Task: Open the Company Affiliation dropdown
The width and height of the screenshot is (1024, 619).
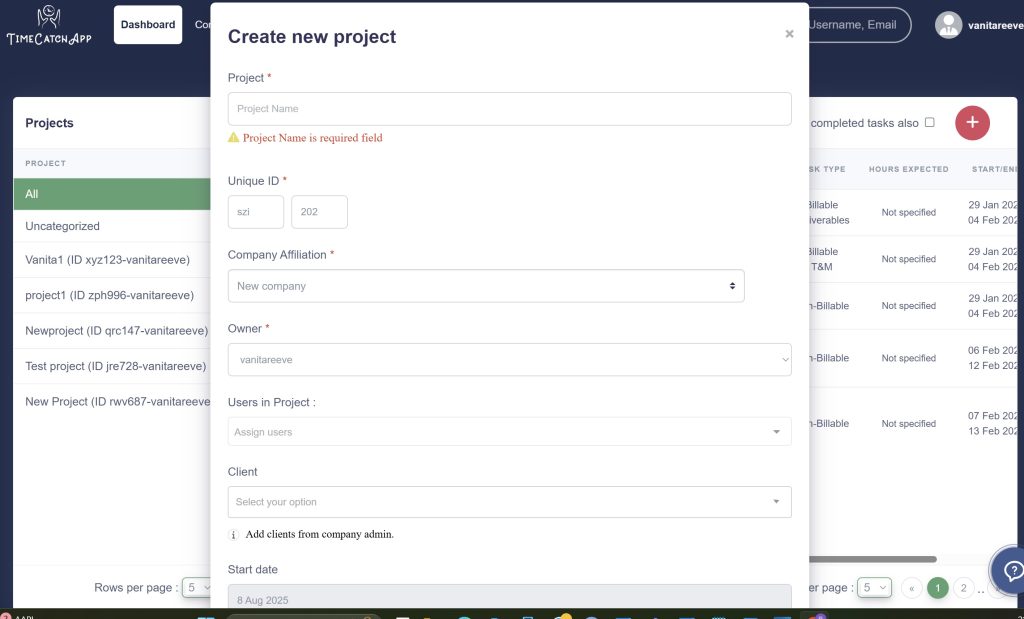Action: point(486,286)
